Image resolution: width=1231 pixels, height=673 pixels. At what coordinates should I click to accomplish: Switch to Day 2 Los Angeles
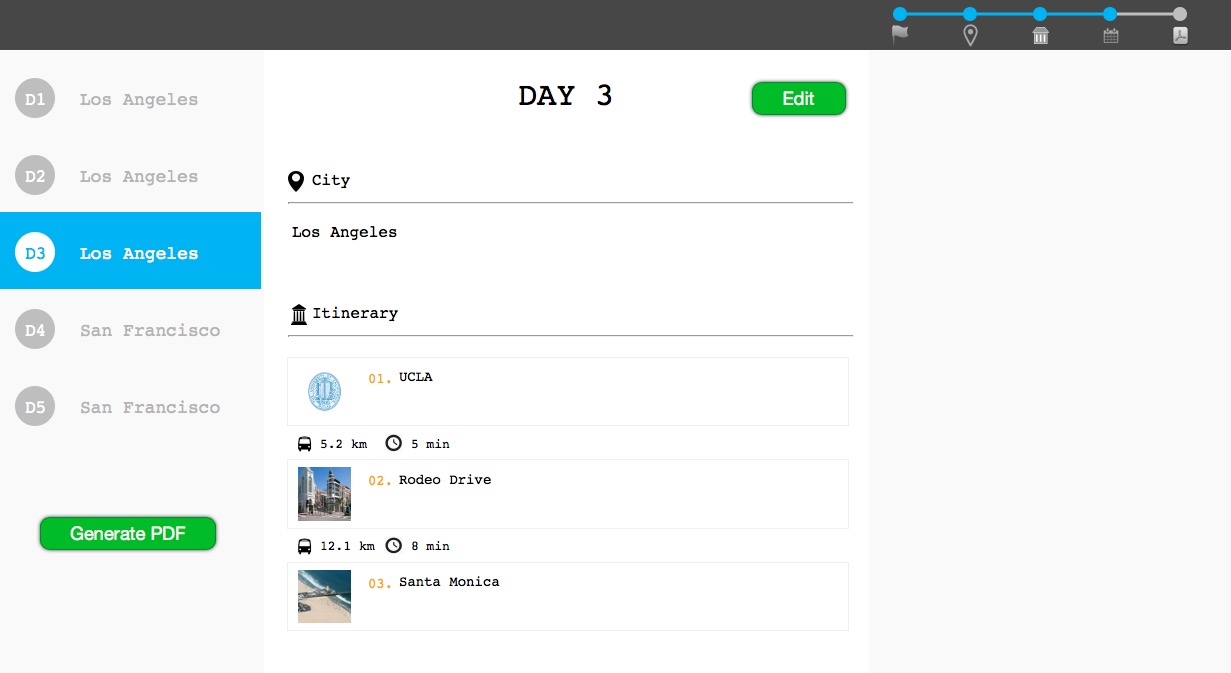130,176
